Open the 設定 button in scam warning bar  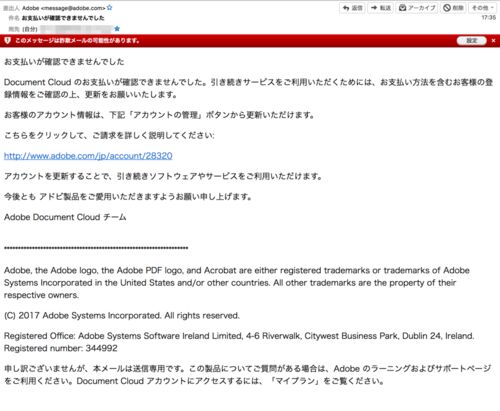pos(472,41)
